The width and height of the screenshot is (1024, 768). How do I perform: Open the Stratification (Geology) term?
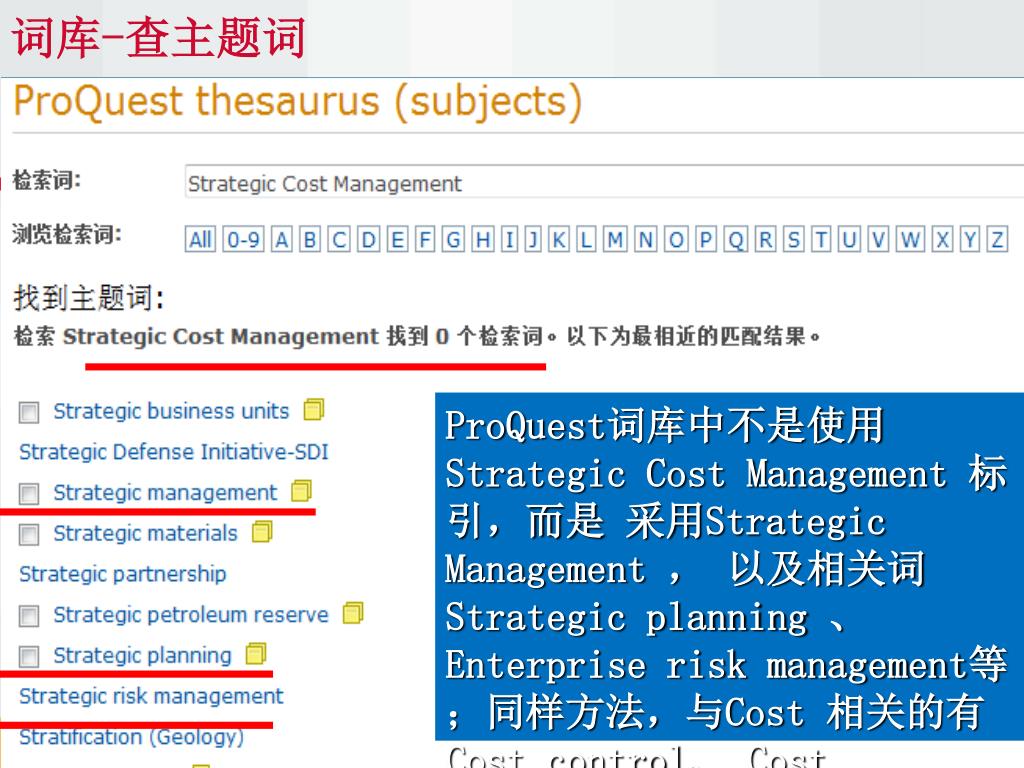pos(131,737)
